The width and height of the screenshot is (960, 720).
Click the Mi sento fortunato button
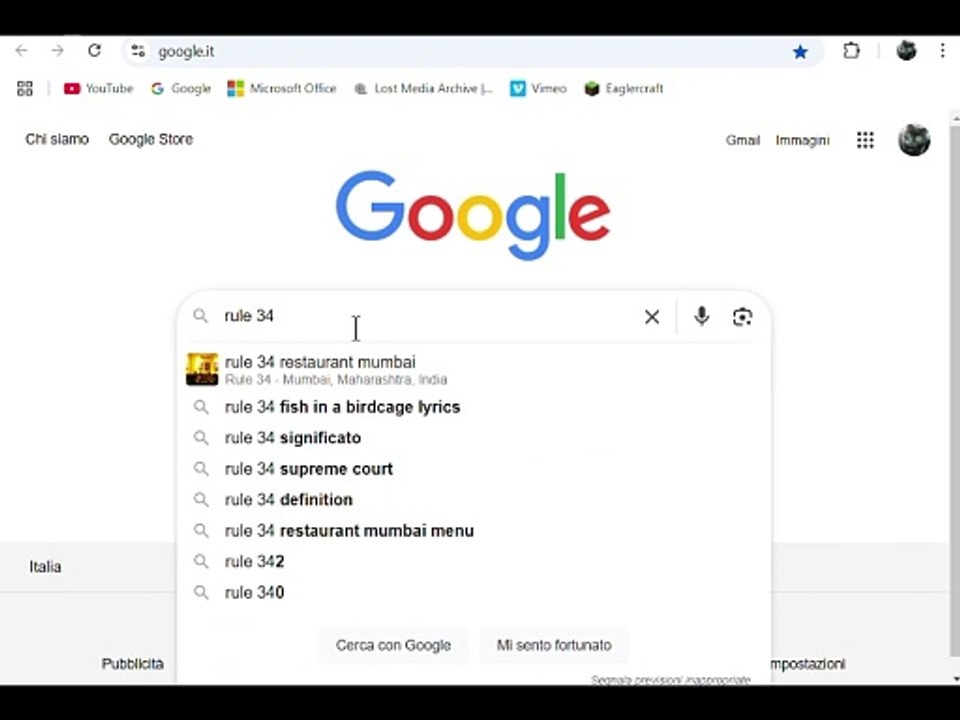[x=554, y=645]
